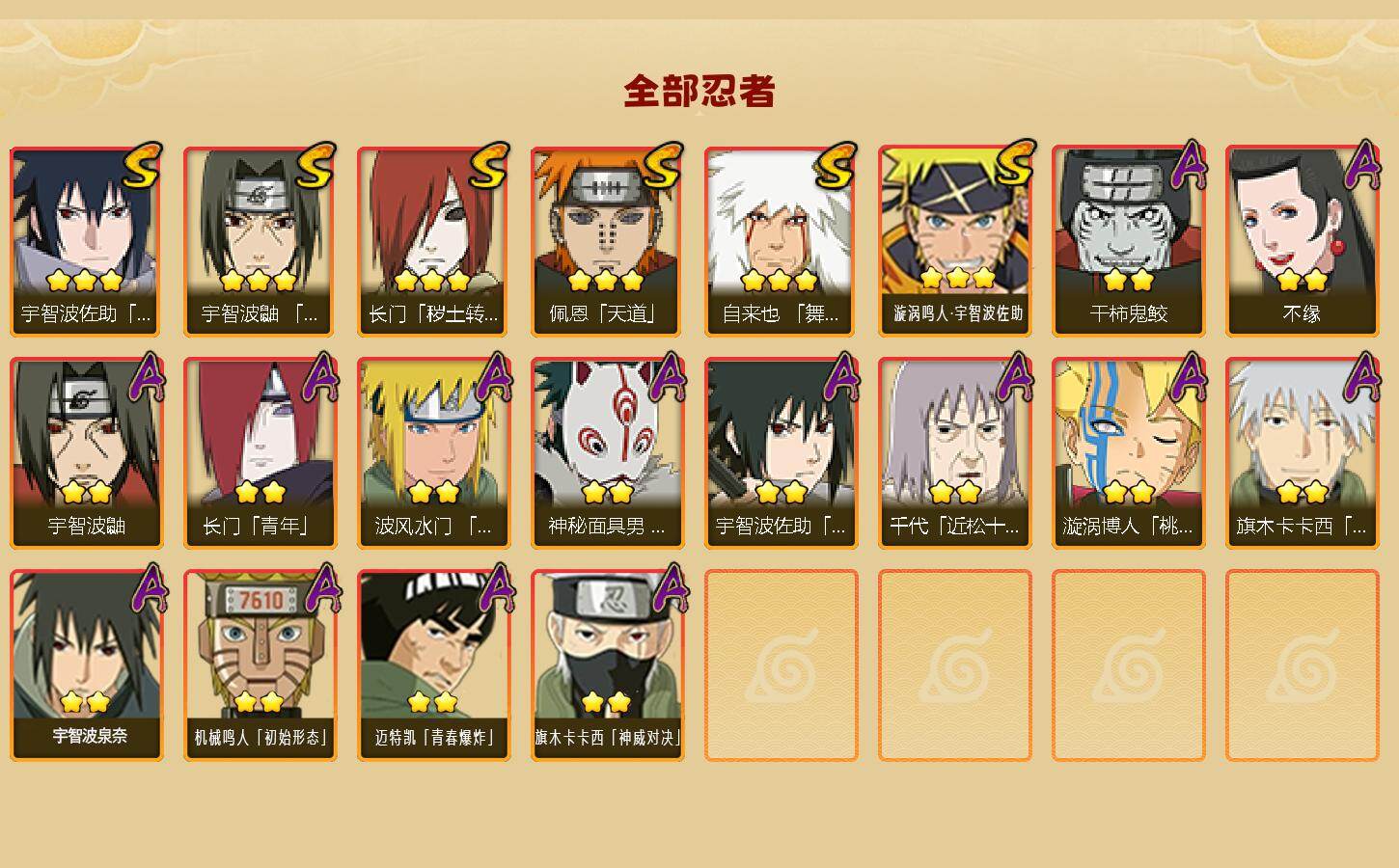Click the star rating on 干柿鬼鲛 card
The image size is (1399, 868).
click(x=1128, y=280)
